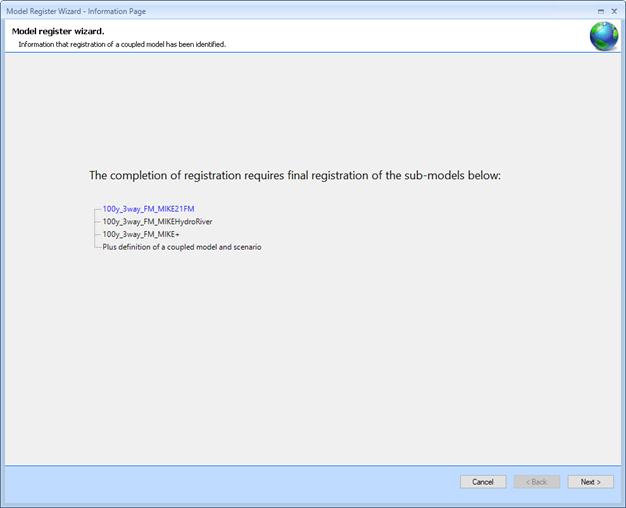Click the Next button
Image resolution: width=626 pixels, height=508 pixels.
pos(590,482)
